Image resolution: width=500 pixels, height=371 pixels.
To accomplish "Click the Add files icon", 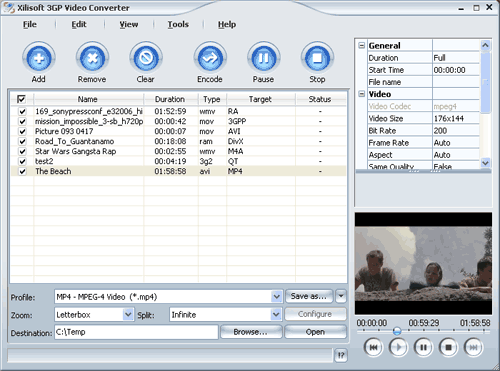I will pyautogui.click(x=39, y=58).
